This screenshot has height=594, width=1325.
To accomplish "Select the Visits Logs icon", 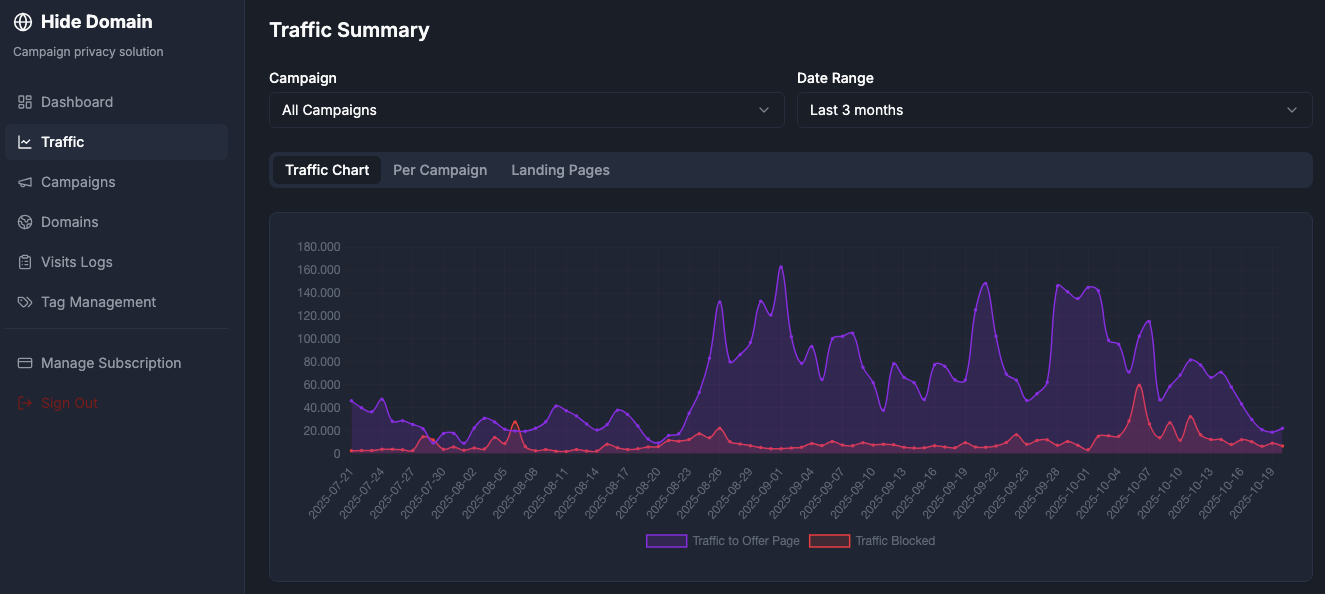I will coord(23,262).
